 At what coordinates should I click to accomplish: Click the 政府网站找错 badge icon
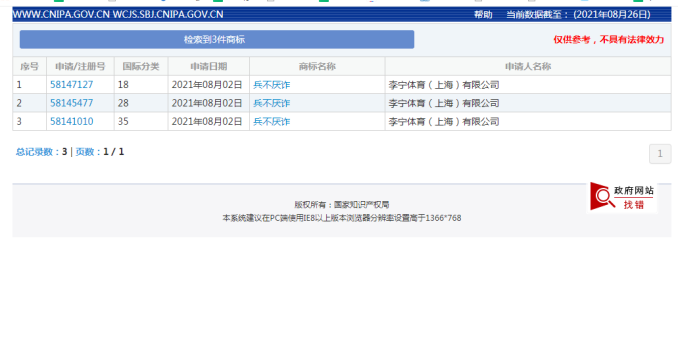(x=622, y=197)
